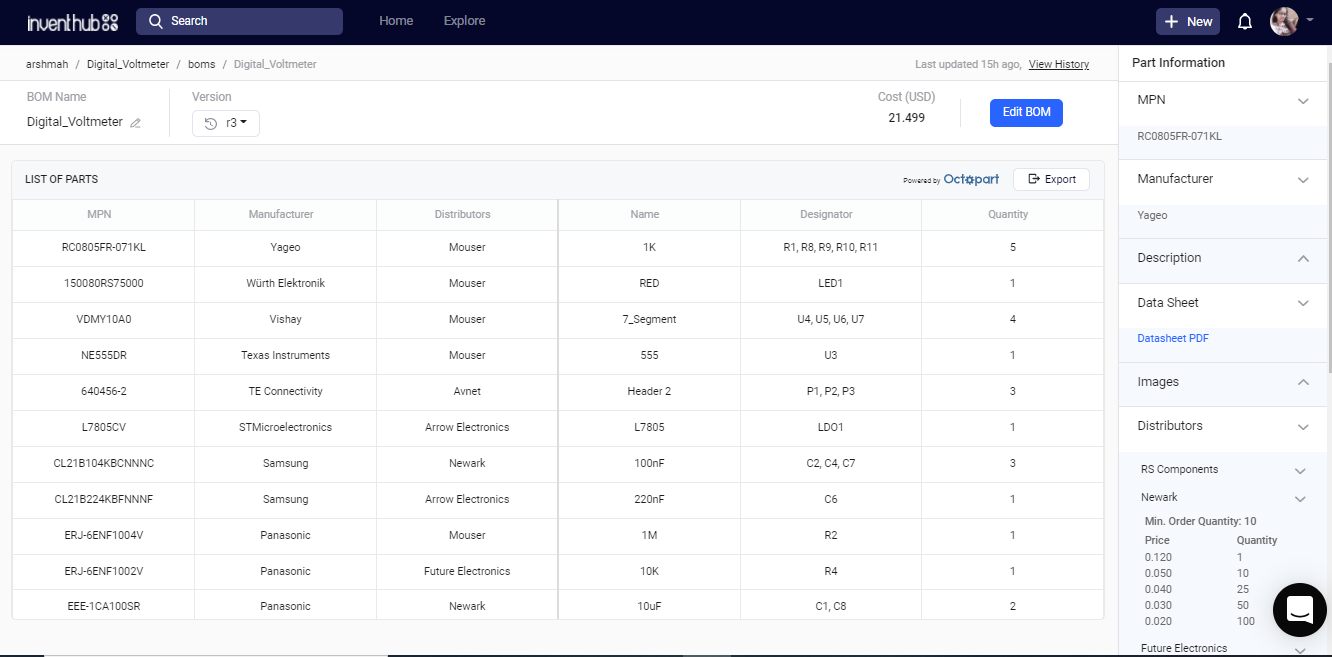Click the Avnet distributor cell
Viewport: 1332px width, 657px height.
tap(467, 391)
